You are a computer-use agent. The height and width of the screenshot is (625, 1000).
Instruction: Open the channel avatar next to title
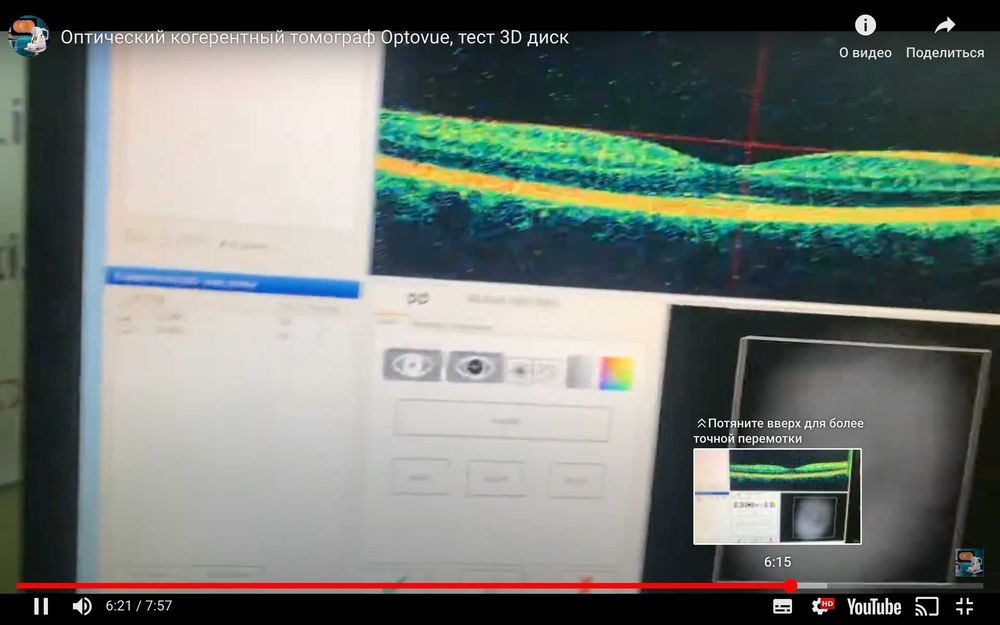[x=29, y=36]
